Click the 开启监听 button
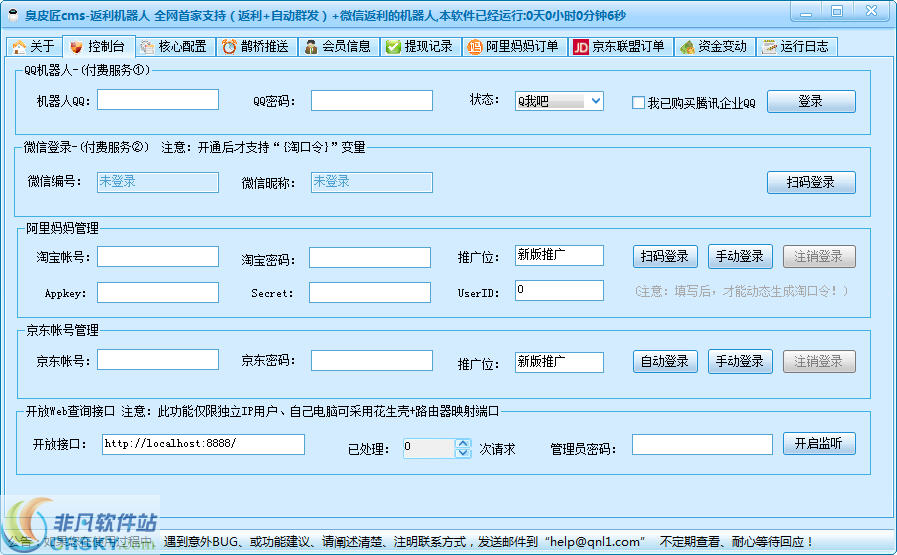 pyautogui.click(x=819, y=443)
